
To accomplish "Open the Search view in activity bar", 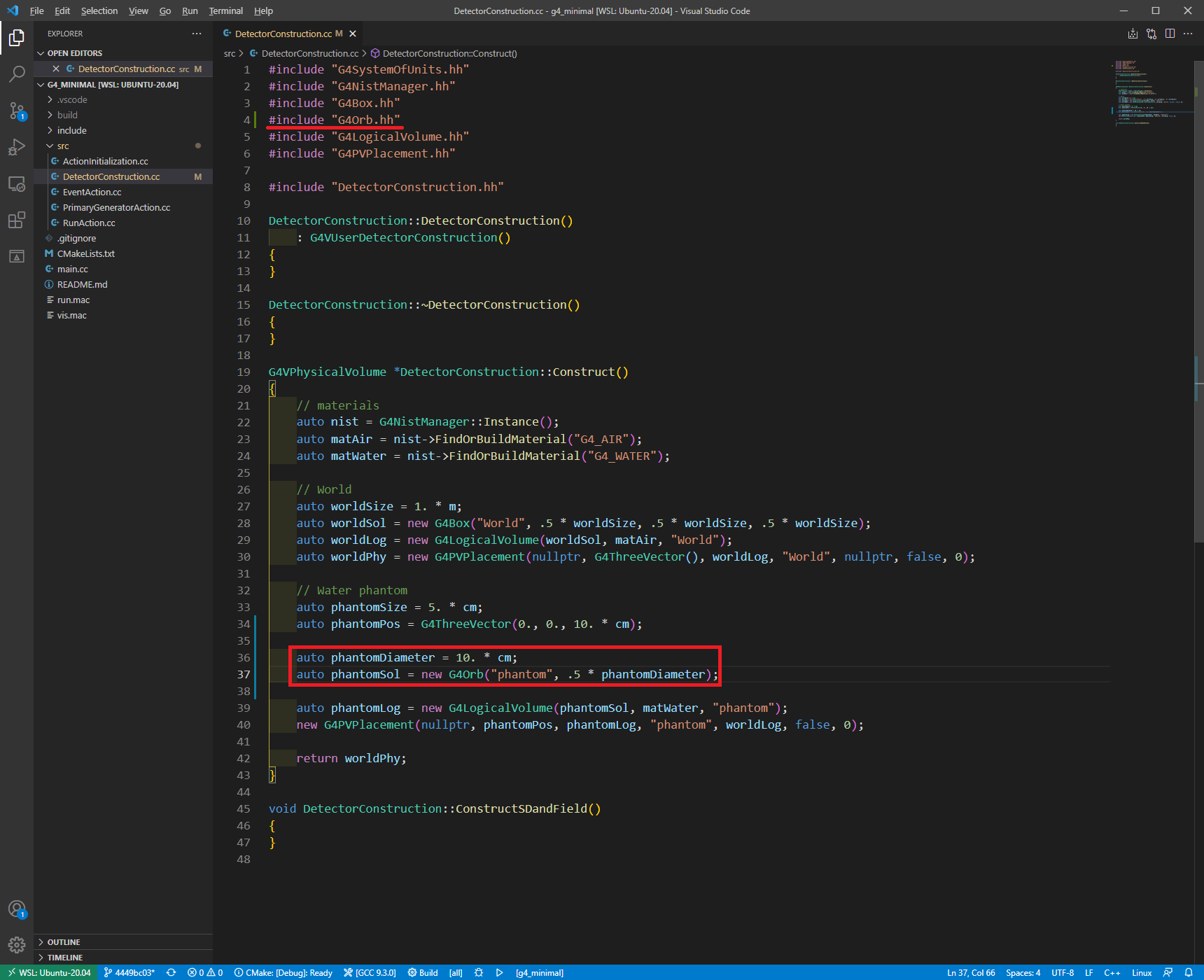I will [17, 73].
